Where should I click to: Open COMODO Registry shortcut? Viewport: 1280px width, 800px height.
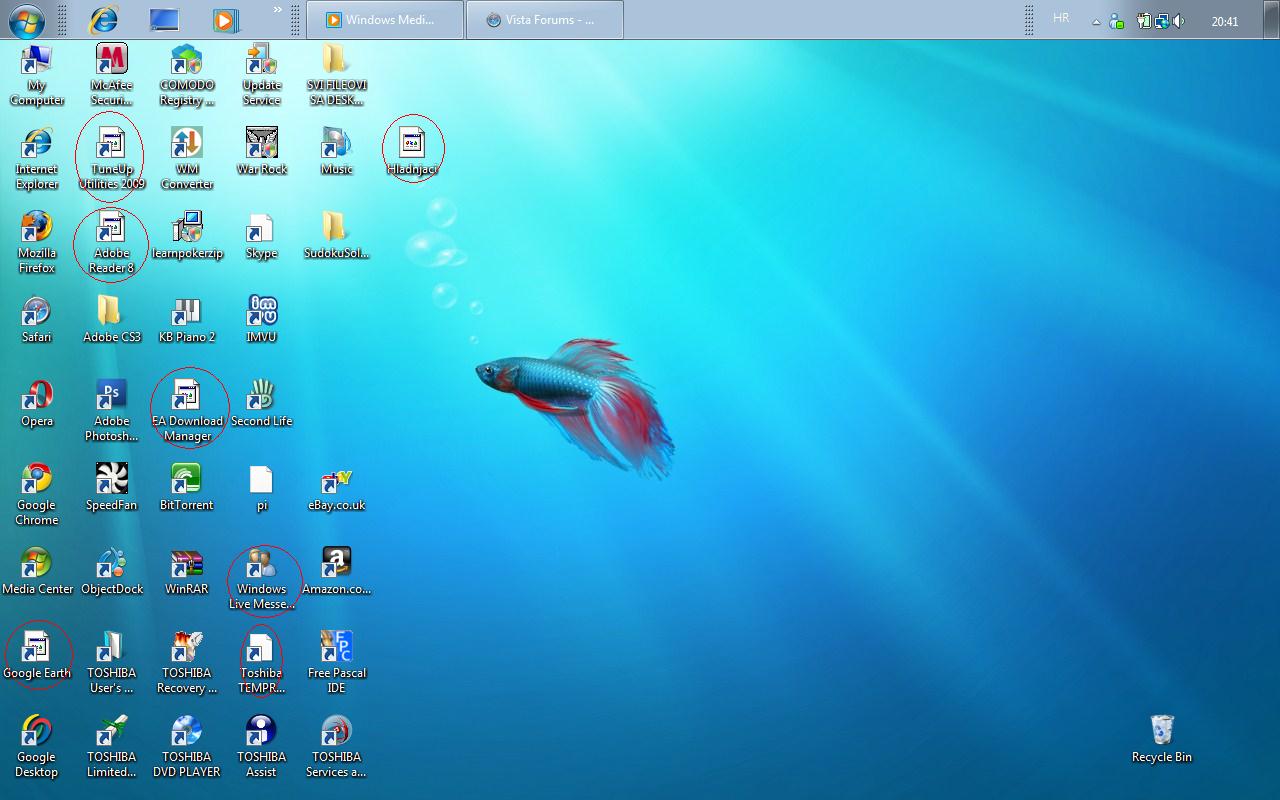click(x=187, y=76)
